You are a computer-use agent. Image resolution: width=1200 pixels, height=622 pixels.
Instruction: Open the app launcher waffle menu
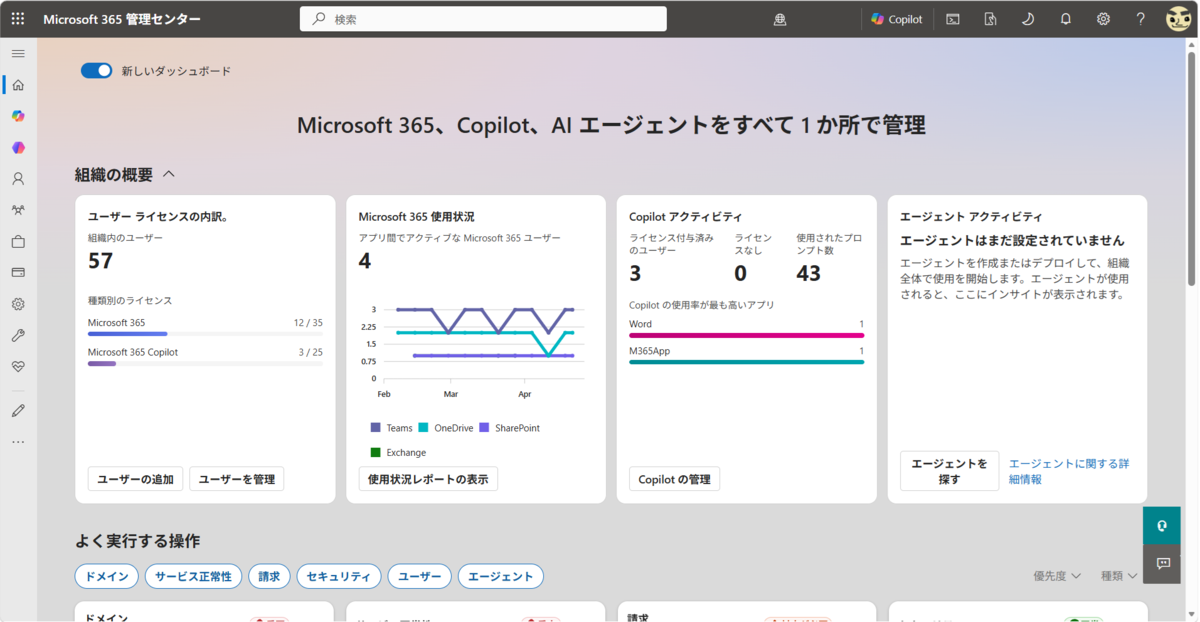[18, 19]
